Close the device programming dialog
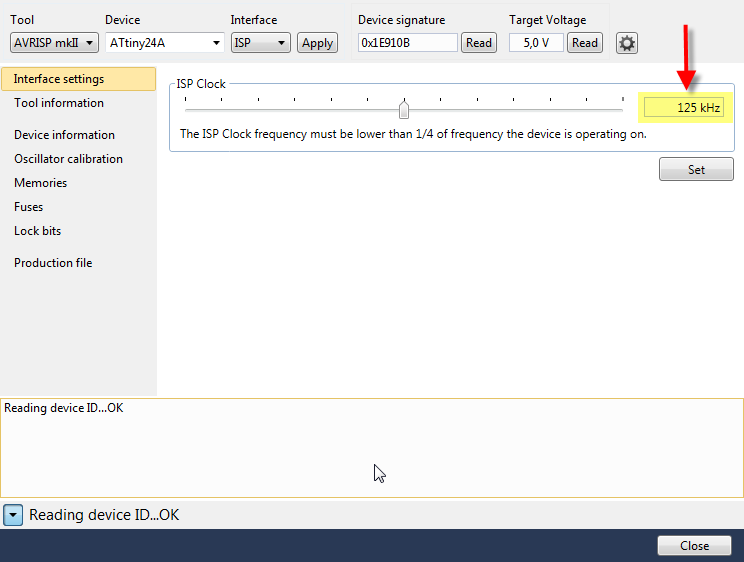 tap(694, 546)
